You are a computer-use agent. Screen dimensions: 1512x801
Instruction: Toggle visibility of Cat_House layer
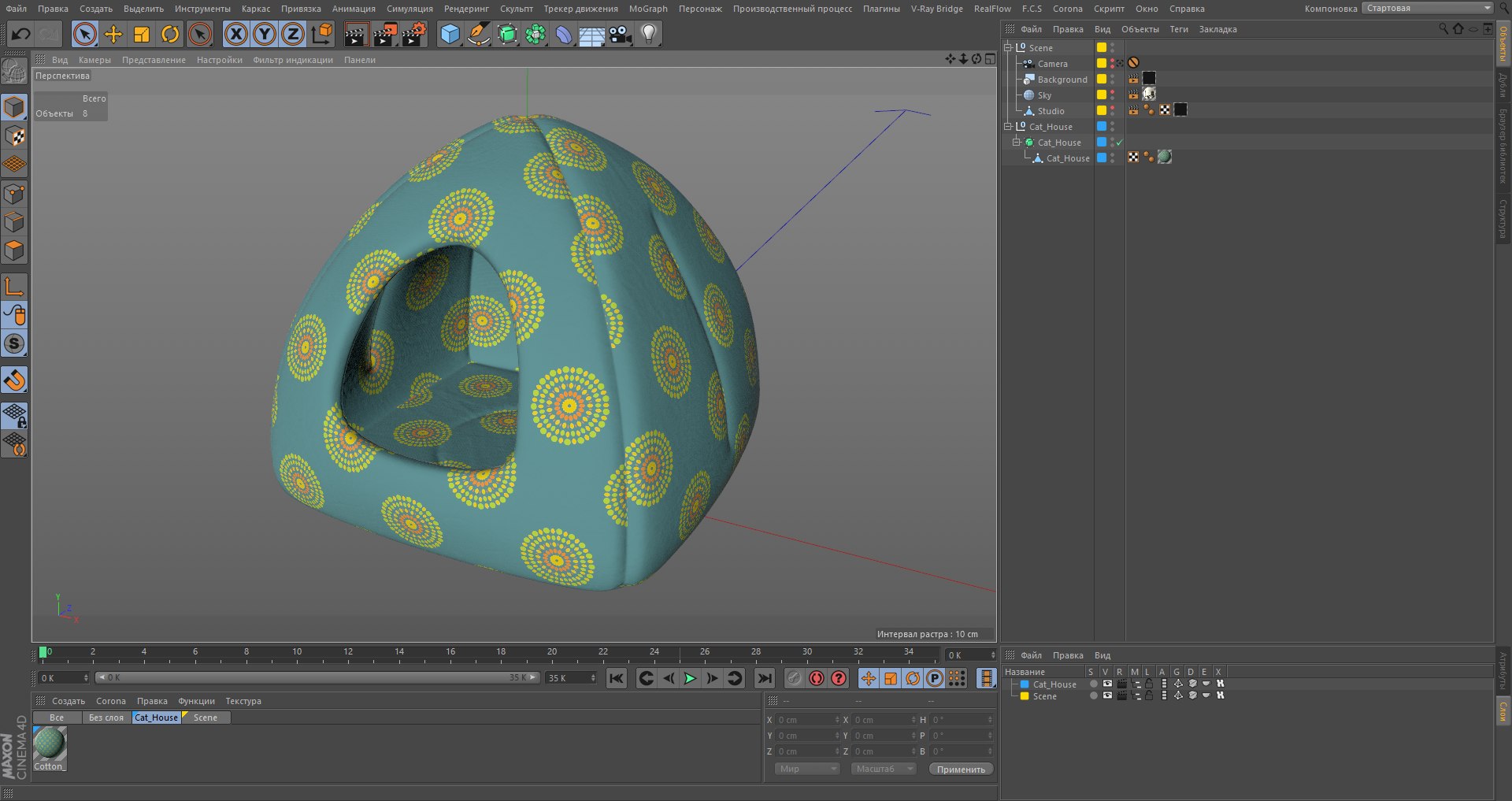coord(1106,684)
